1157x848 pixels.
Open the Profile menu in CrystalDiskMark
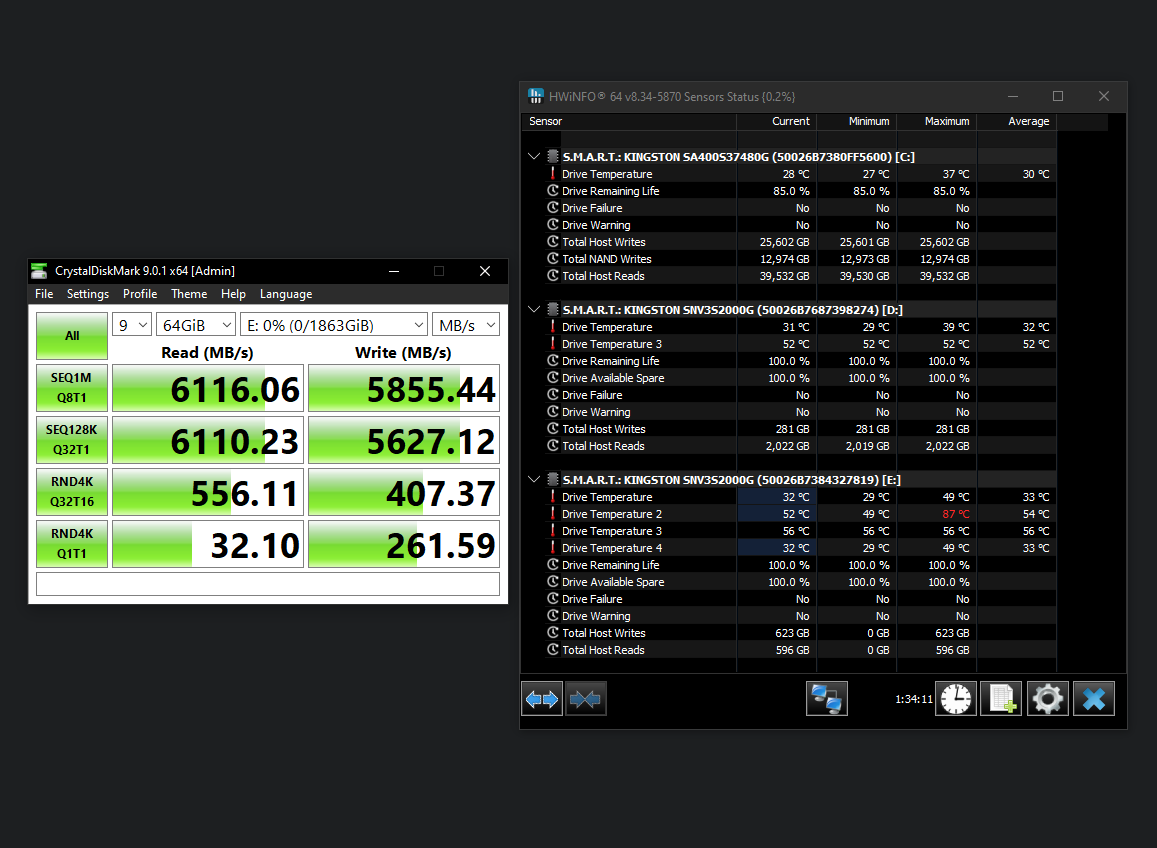tap(140, 294)
